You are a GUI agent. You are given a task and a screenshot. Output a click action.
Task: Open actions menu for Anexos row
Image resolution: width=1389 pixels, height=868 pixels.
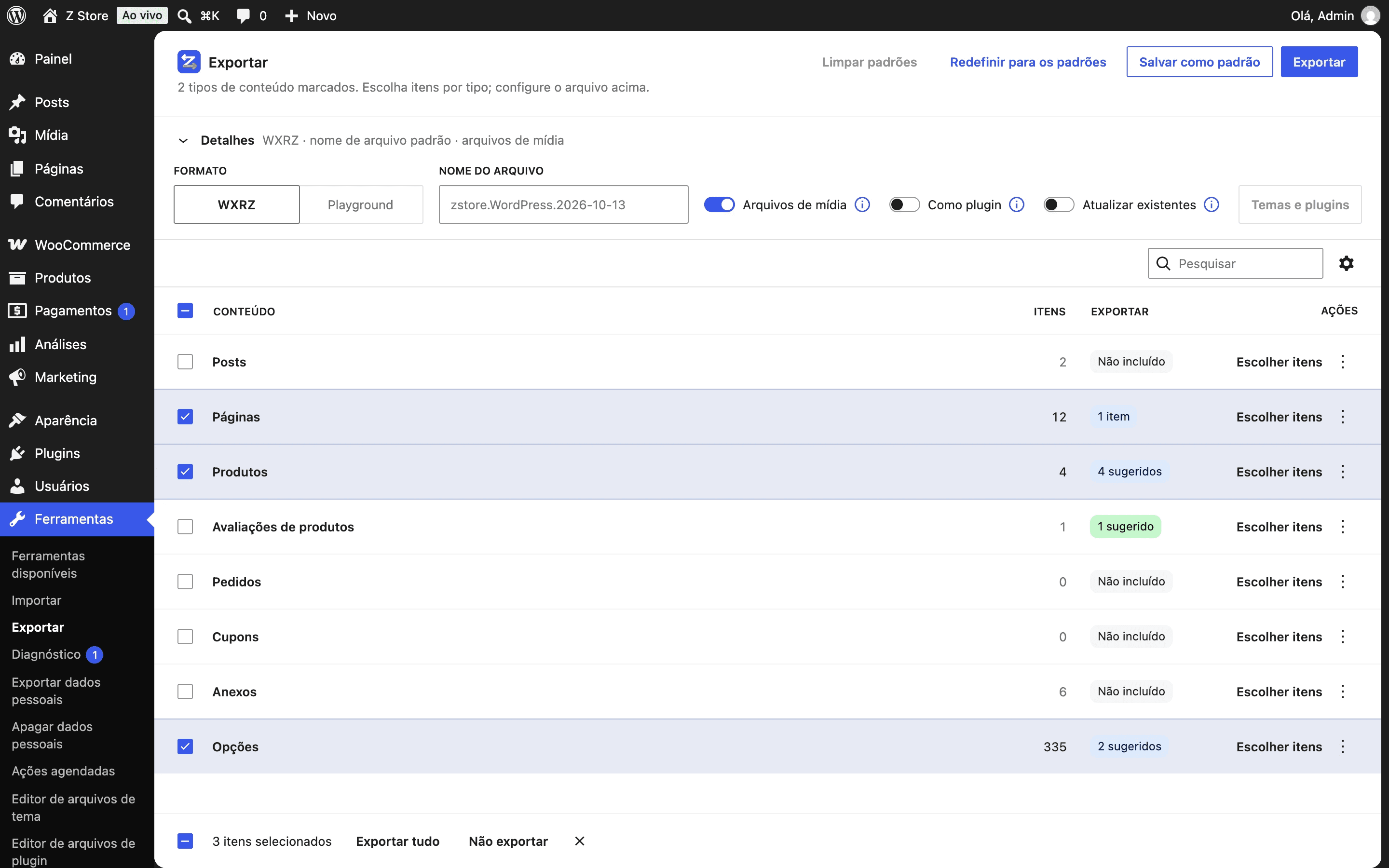(1343, 692)
